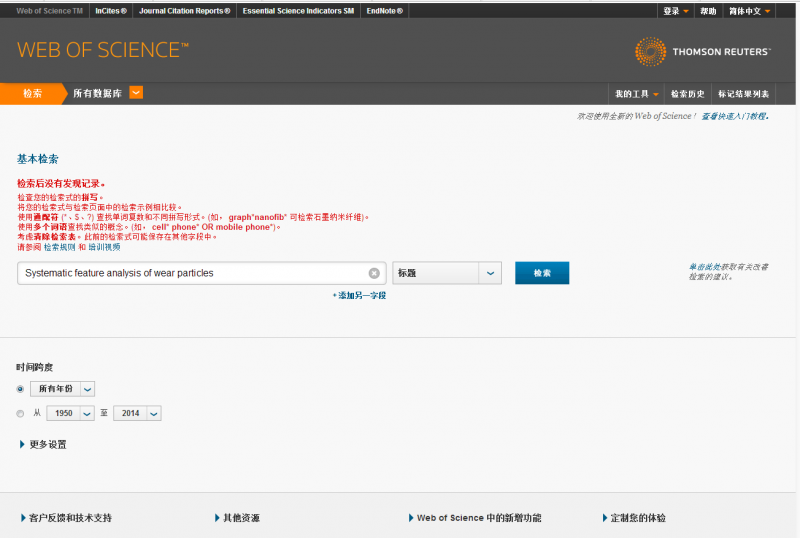Click the 帮助 help link

pos(708,11)
